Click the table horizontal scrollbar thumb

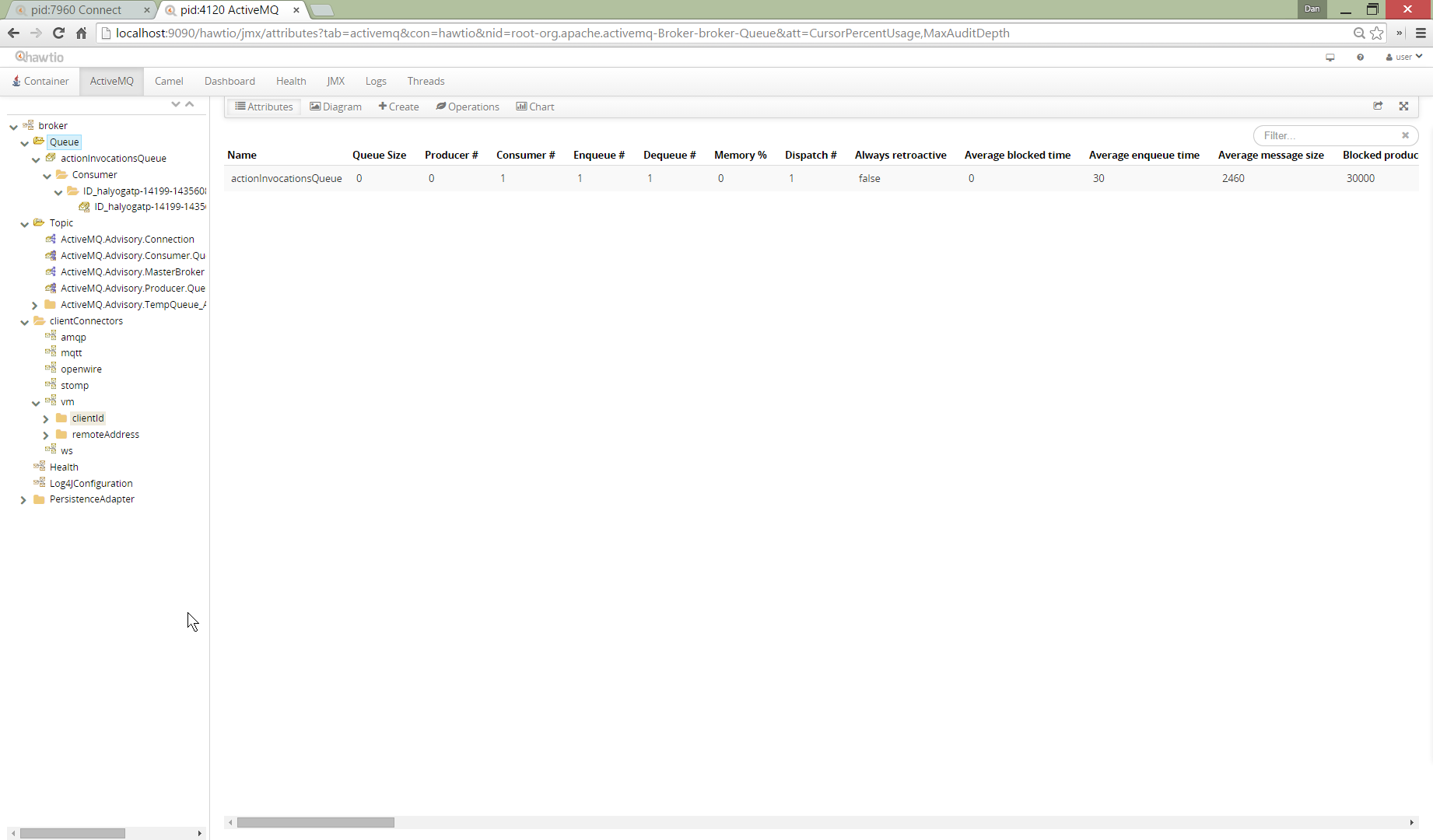click(316, 822)
